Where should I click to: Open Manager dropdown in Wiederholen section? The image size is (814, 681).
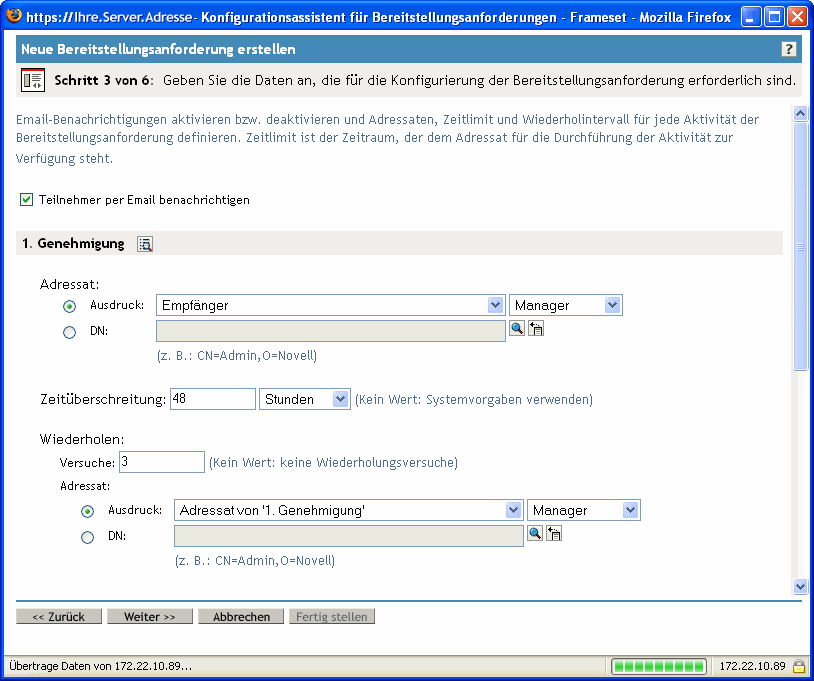click(x=584, y=510)
